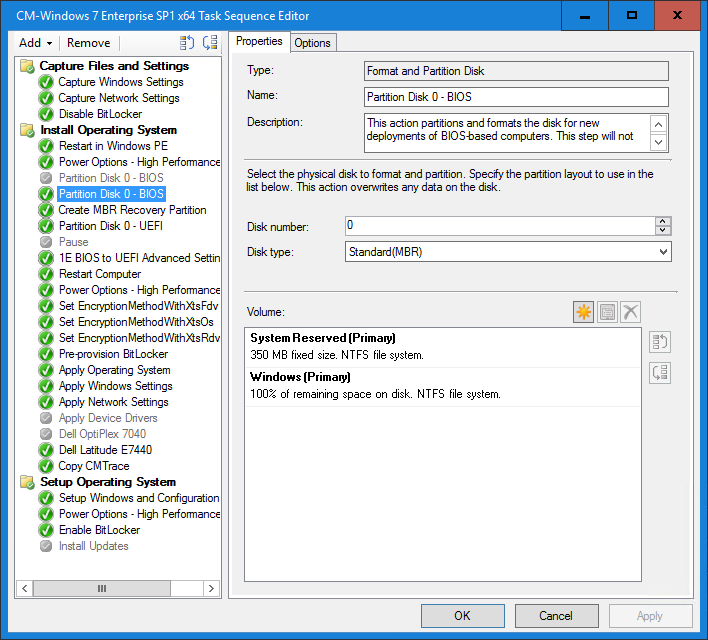Screen dimensions: 708x640
Task: Click the Capture Files and Settings folder icon
Action: click(x=28, y=66)
